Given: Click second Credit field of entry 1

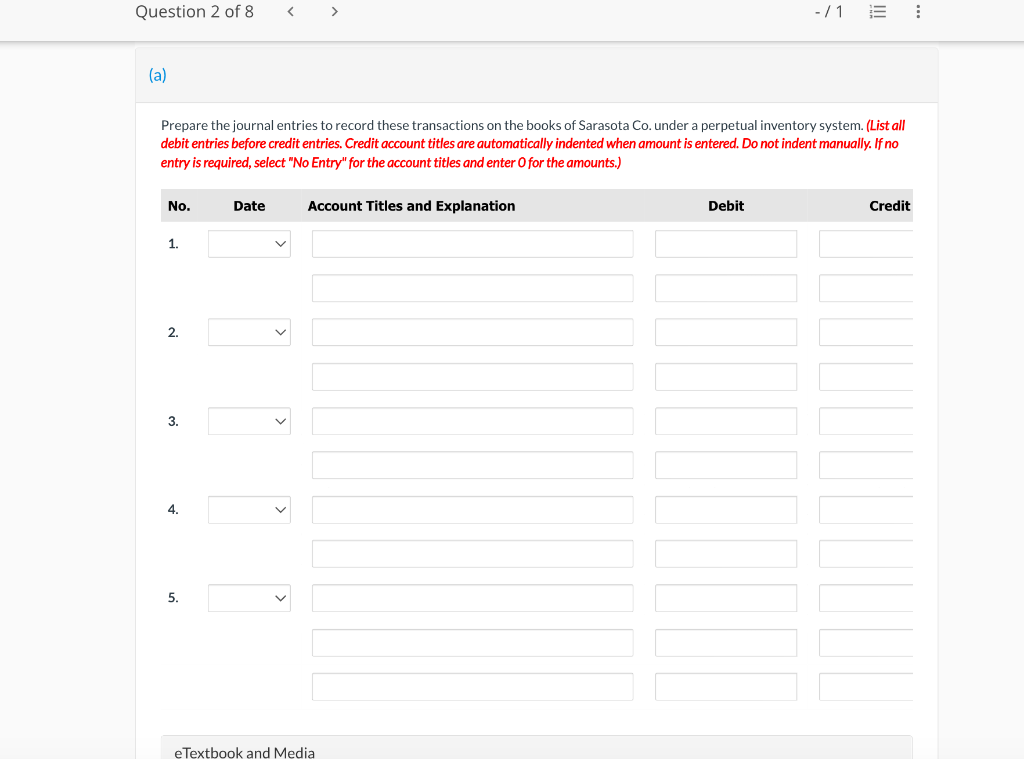Looking at the screenshot, I should click(x=866, y=288).
